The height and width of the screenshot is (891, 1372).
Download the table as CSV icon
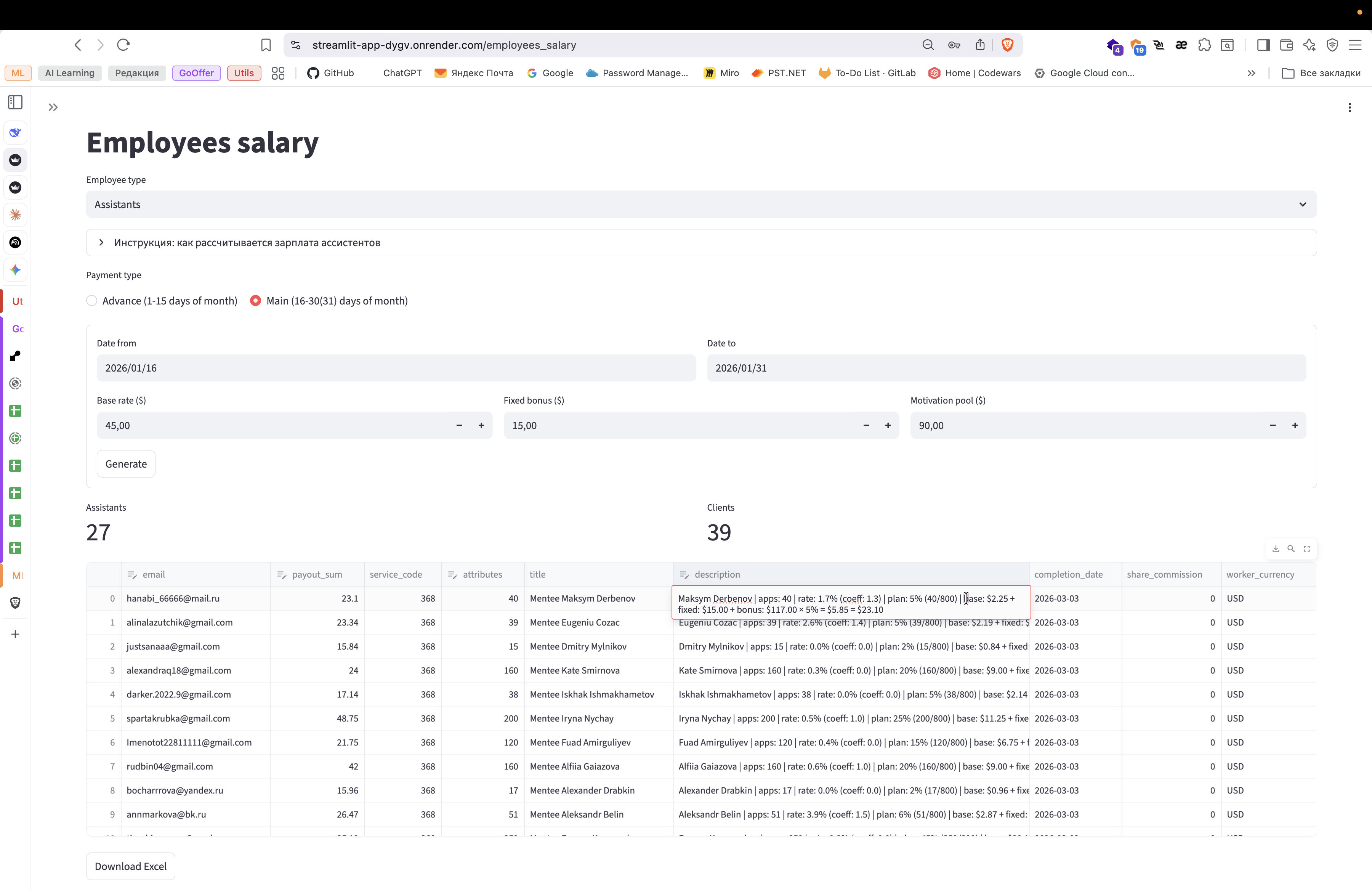1275,549
